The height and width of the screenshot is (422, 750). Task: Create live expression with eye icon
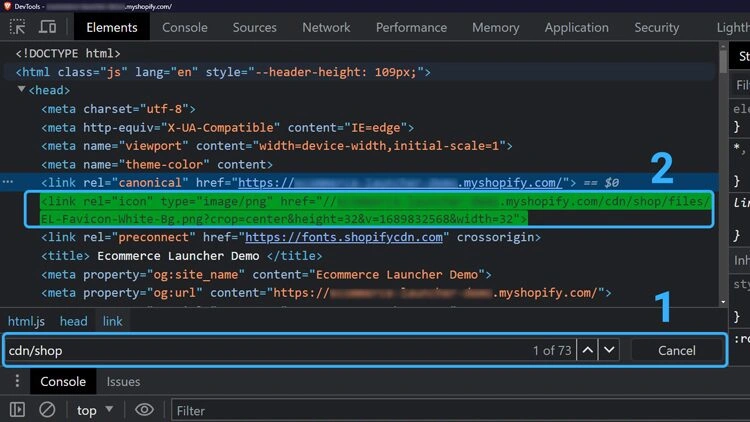[x=144, y=410]
